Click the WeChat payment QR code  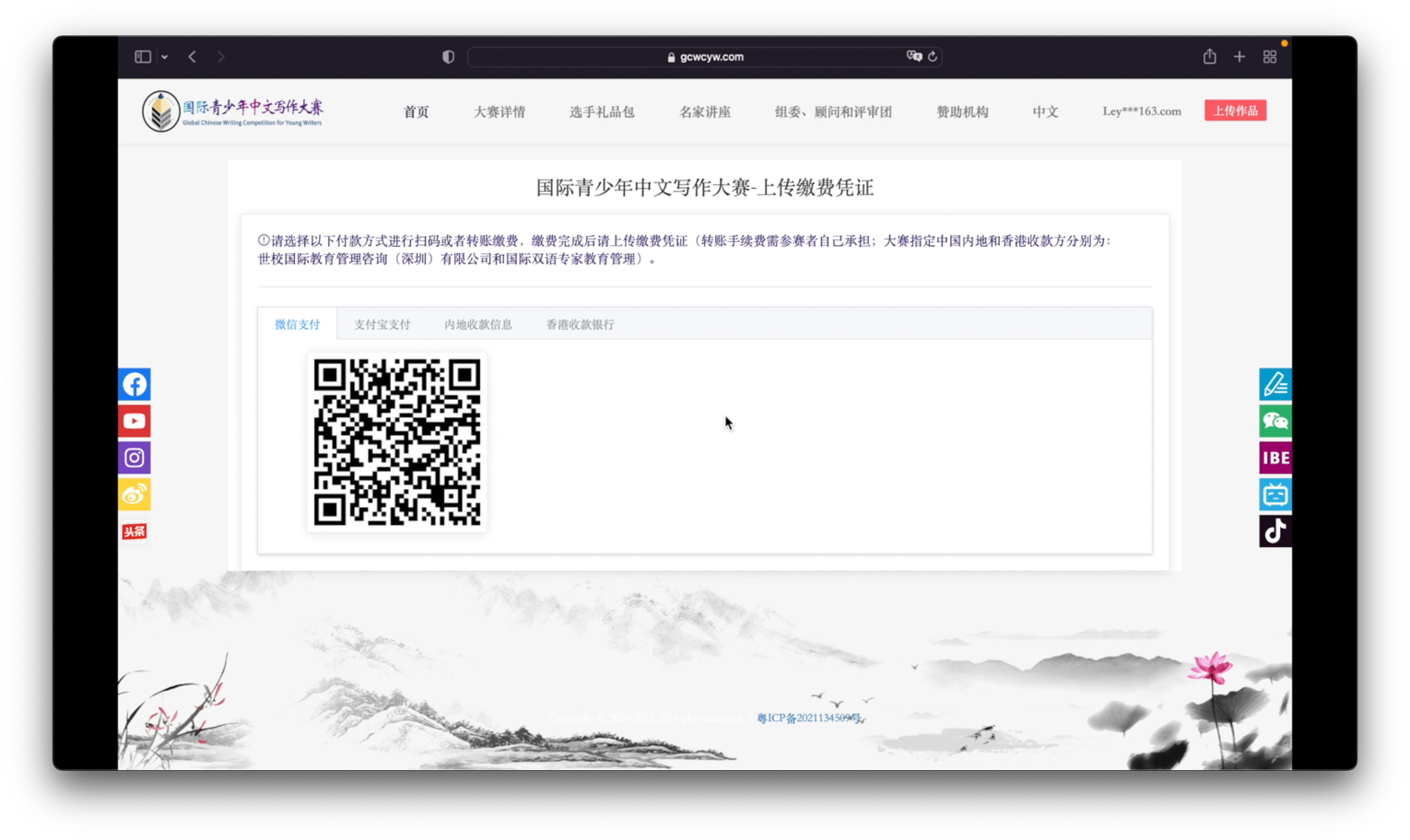397,442
